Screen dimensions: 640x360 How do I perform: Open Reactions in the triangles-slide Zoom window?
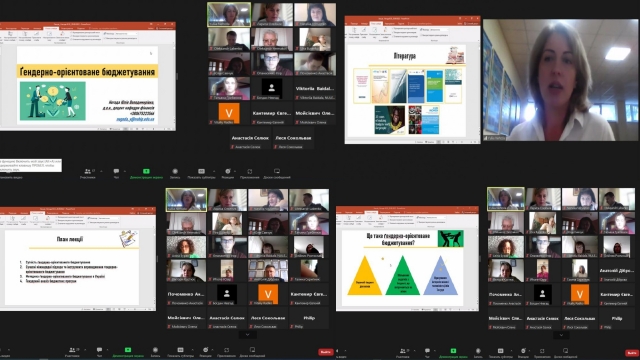point(523,353)
